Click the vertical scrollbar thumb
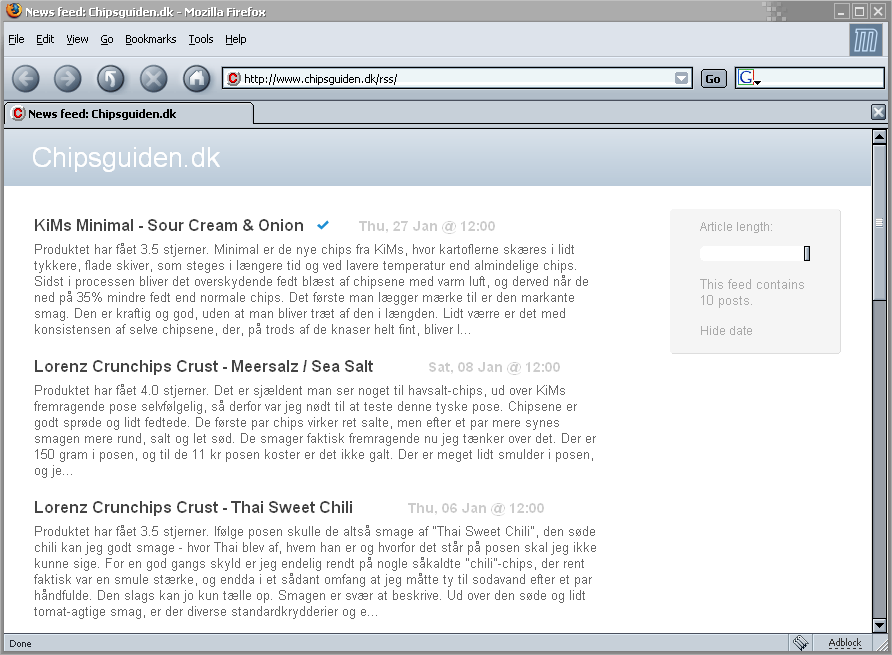The width and height of the screenshot is (892, 655). pos(879,223)
